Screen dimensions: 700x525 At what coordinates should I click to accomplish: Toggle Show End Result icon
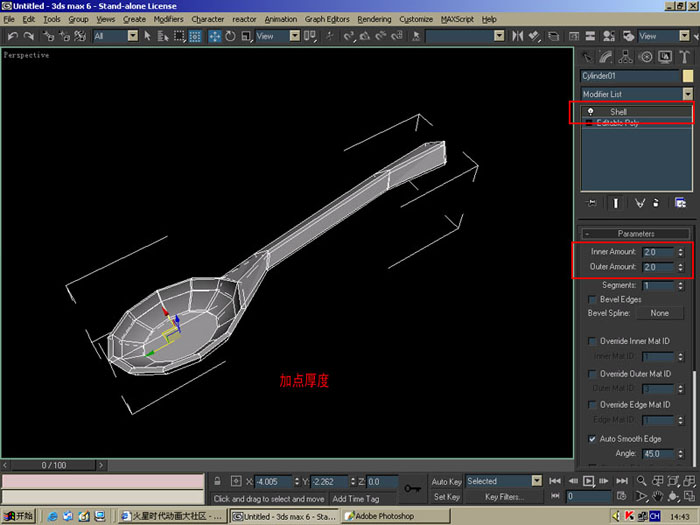(616, 203)
